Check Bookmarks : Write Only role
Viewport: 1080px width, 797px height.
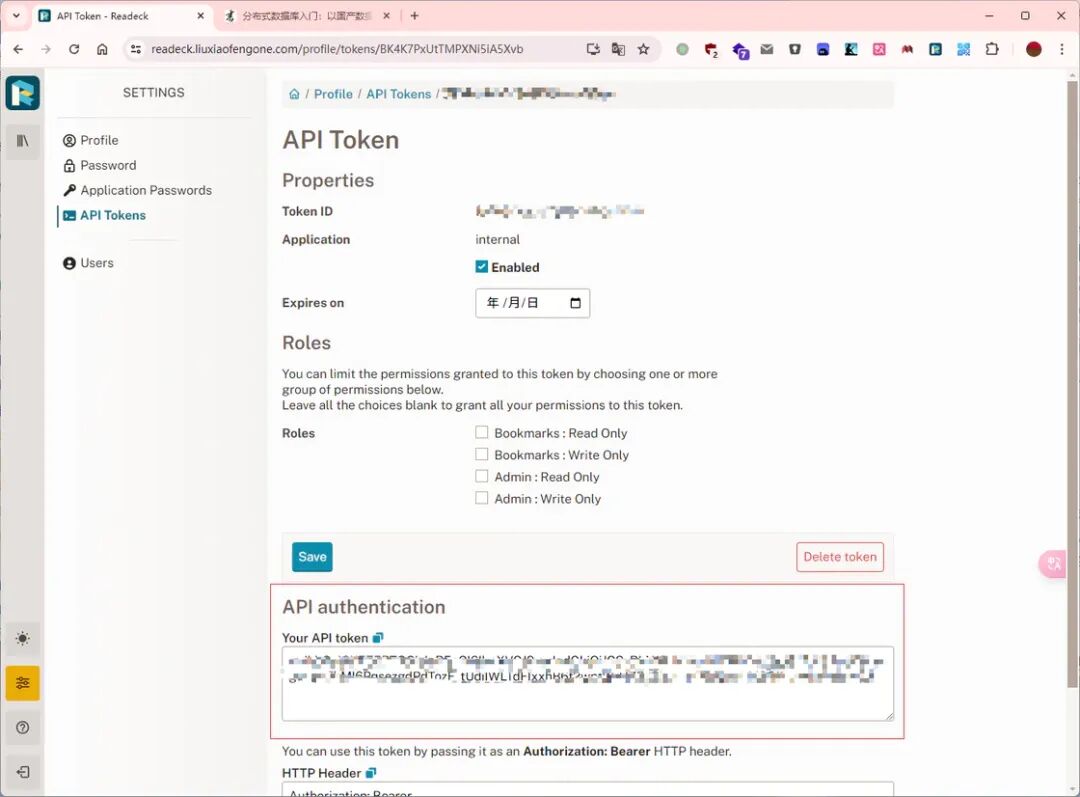[x=481, y=455]
